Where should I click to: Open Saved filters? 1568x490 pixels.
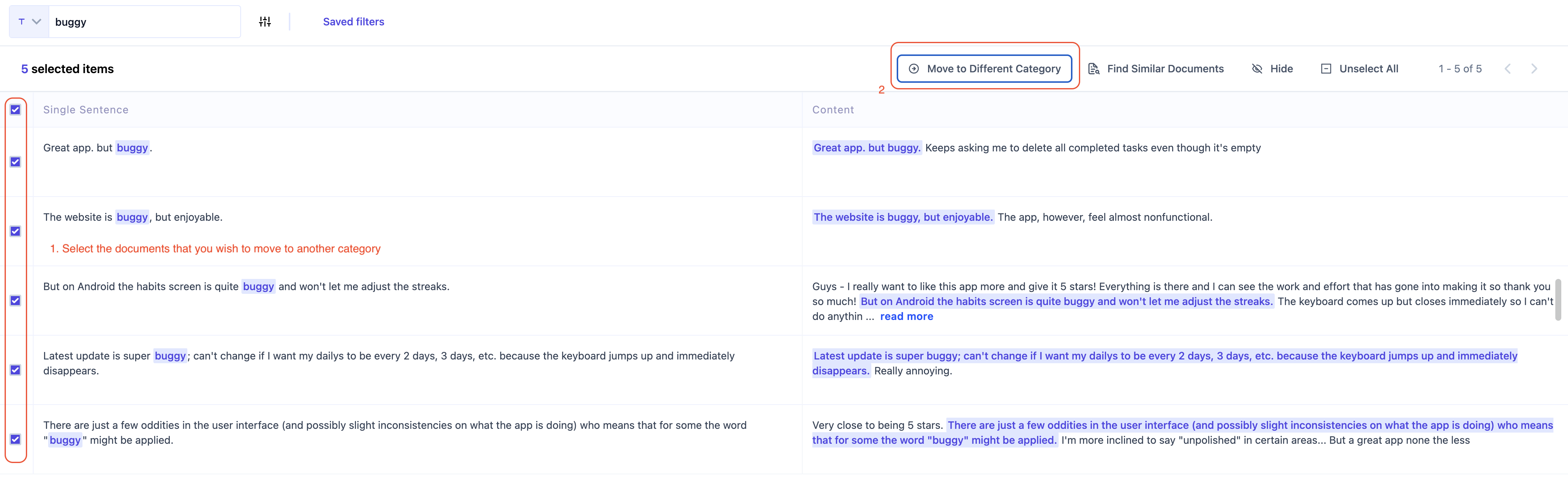pos(353,22)
